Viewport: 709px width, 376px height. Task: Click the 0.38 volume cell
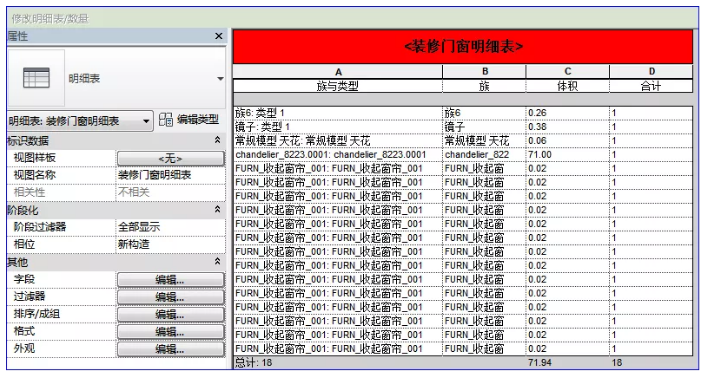(x=567, y=127)
